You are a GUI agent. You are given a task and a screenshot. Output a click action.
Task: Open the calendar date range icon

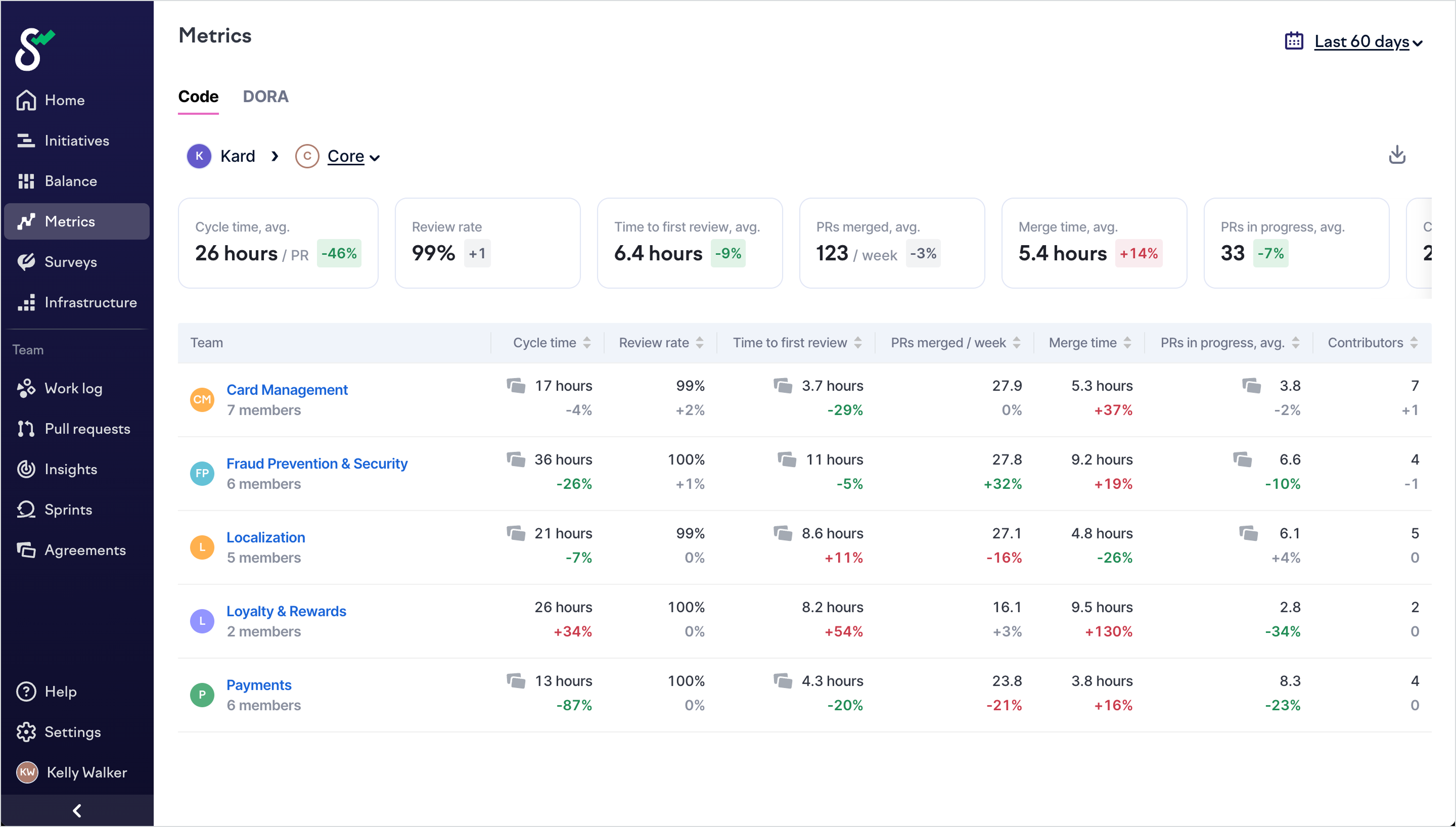coord(1294,41)
